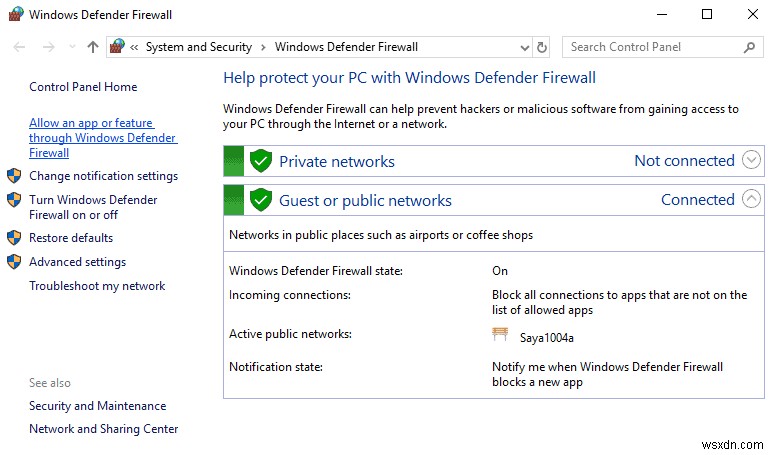775x455 pixels.
Task: Open Advanced settings
Action: 78,262
